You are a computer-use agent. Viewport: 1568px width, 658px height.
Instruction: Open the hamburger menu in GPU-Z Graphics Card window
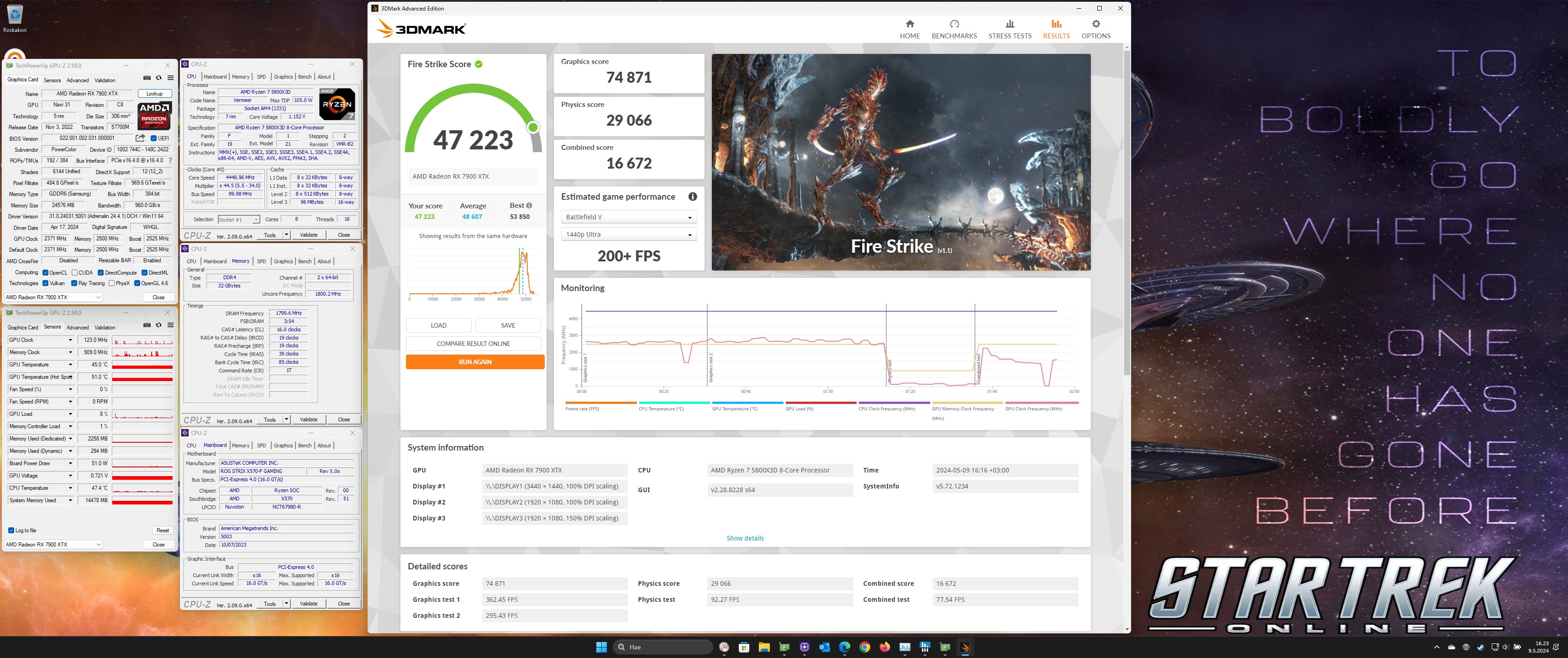170,78
